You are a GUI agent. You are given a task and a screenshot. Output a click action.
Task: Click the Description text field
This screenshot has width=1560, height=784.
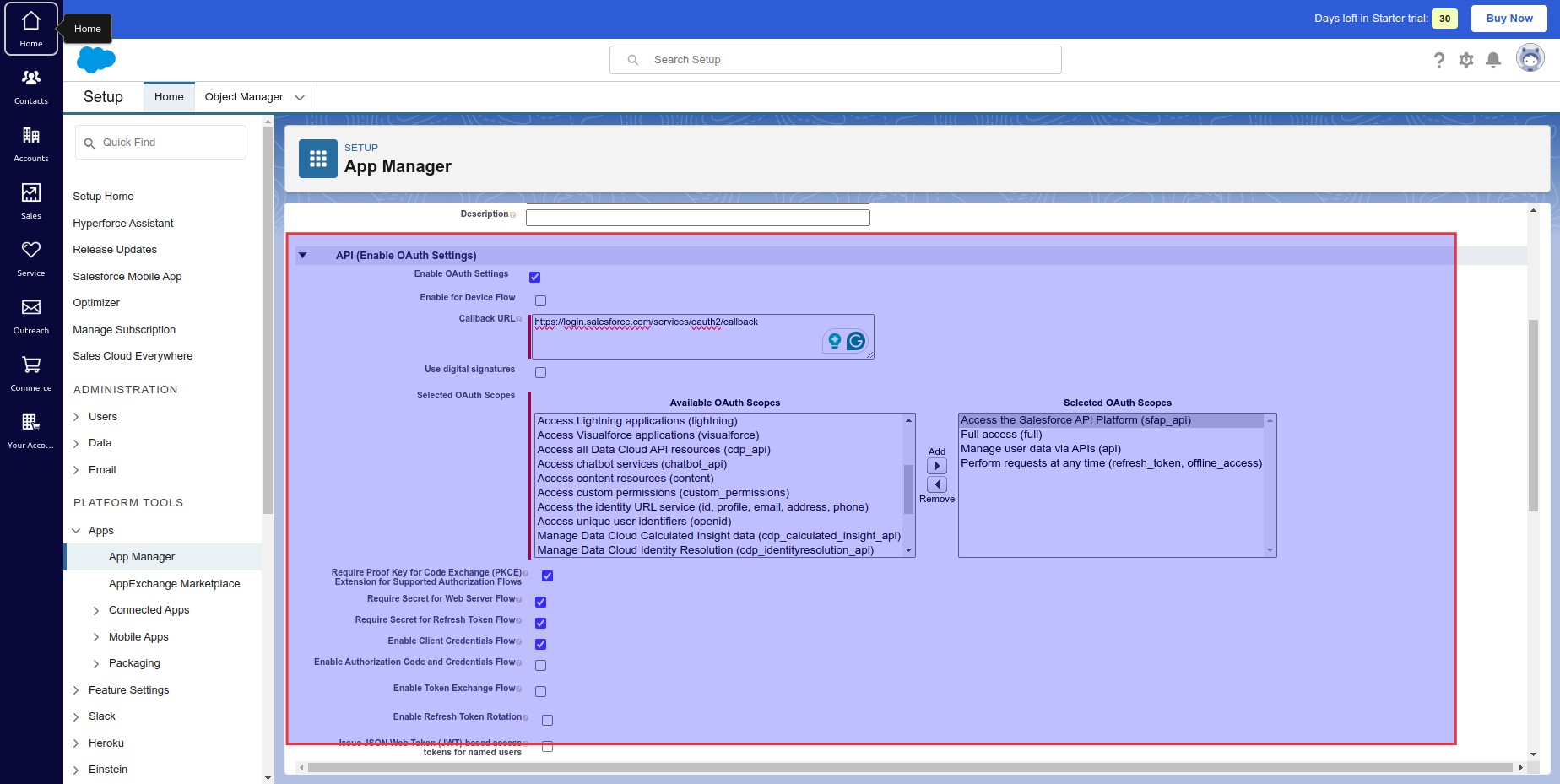pos(697,218)
